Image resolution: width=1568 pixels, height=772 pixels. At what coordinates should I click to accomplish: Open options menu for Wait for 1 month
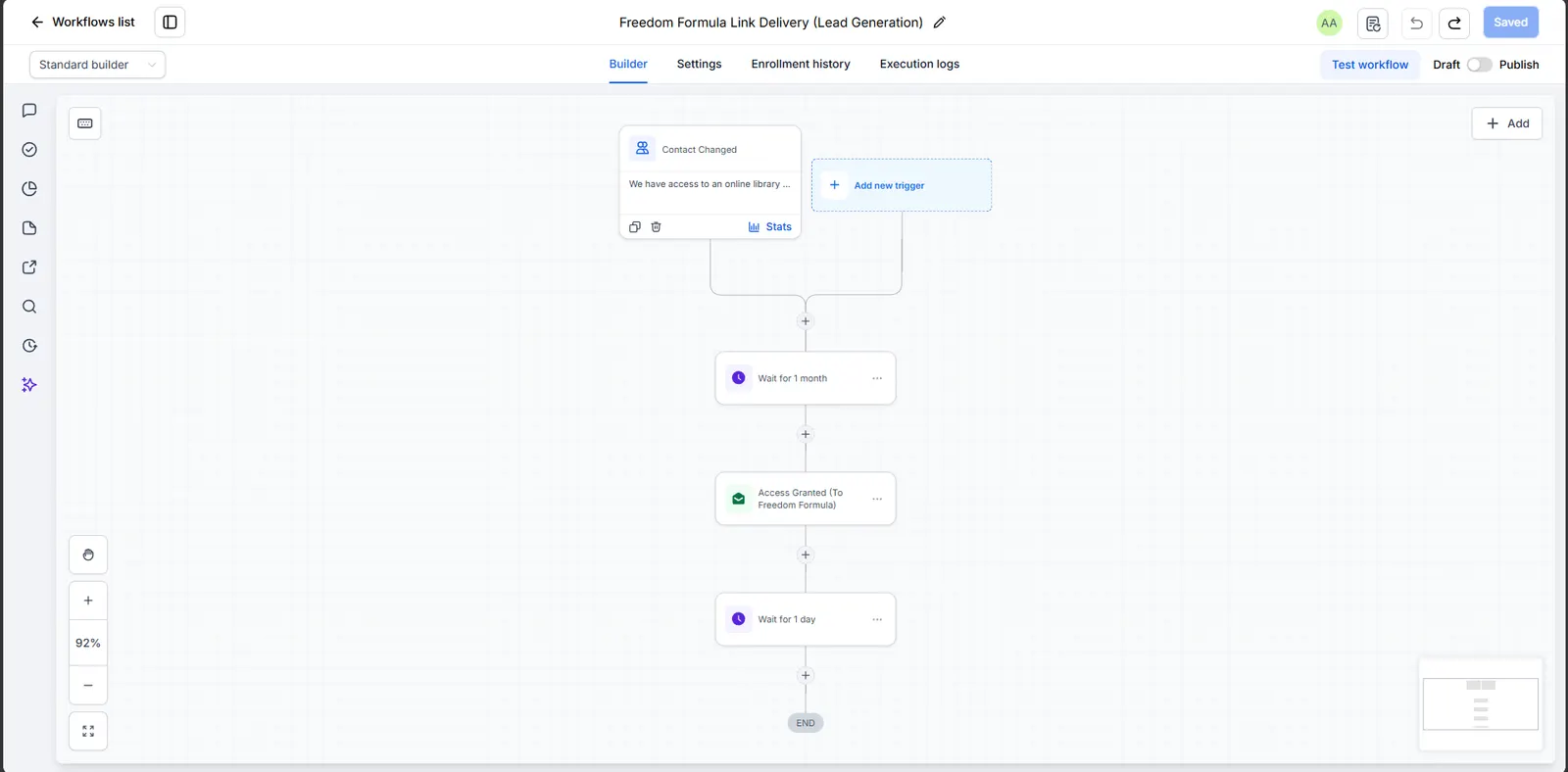[877, 378]
